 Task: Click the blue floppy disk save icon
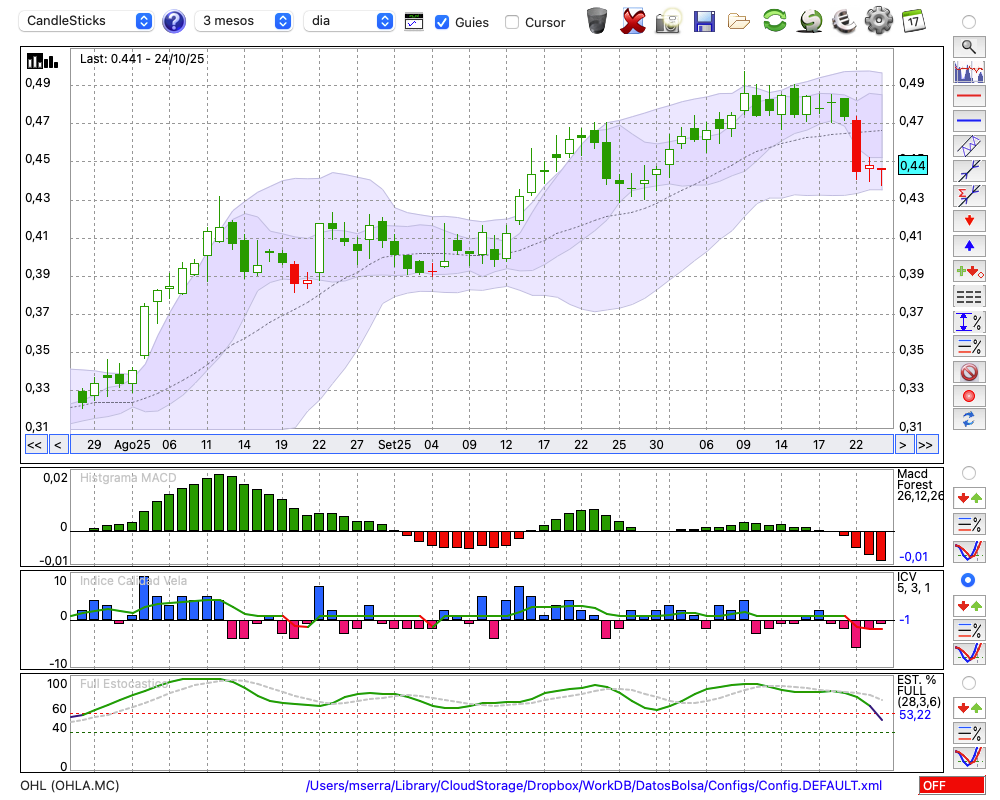click(x=704, y=22)
